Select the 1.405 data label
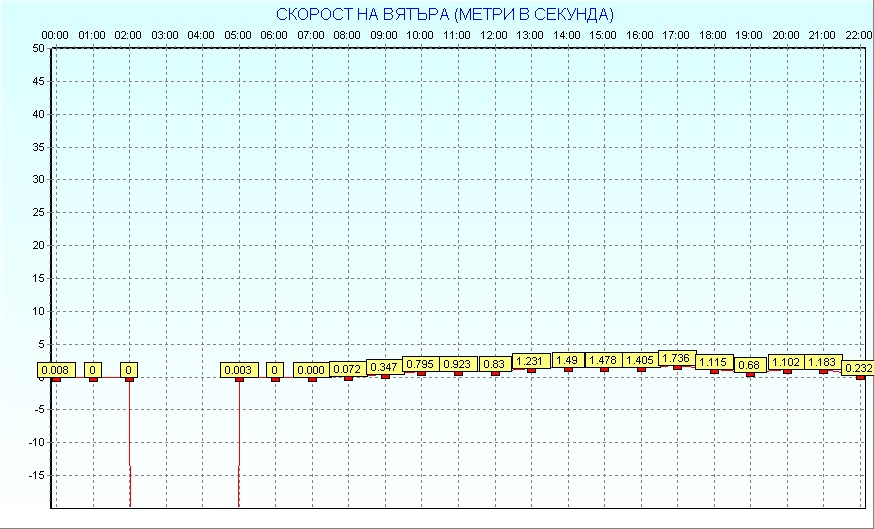 click(641, 360)
